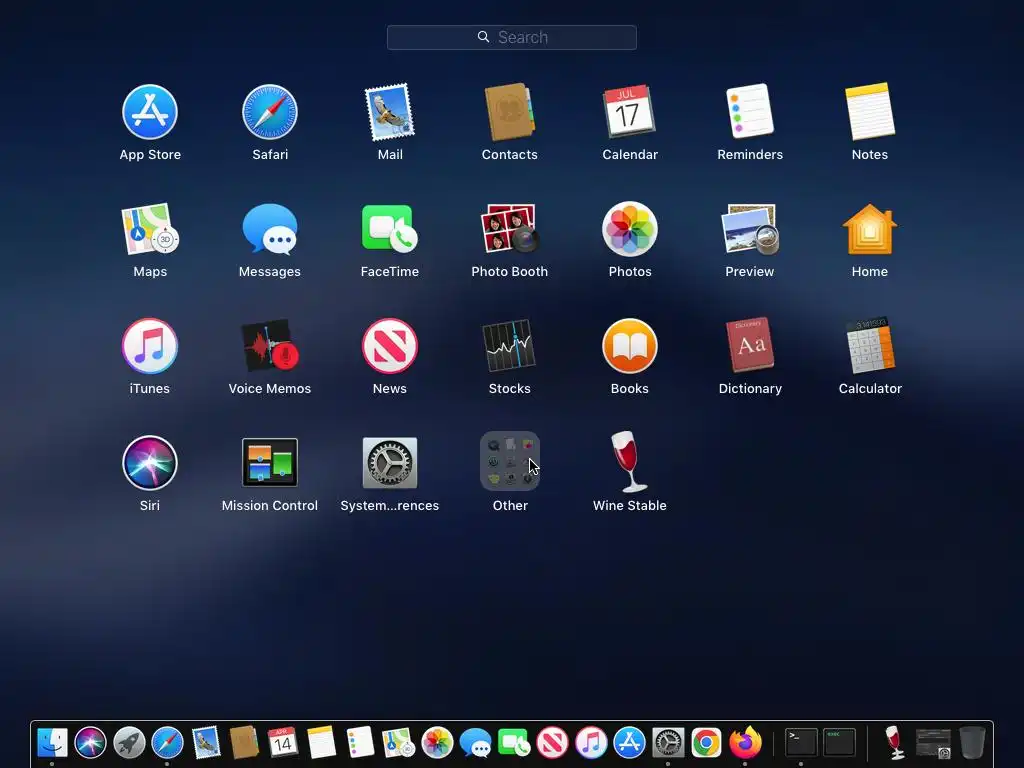
Task: Click FaceTime in the Dock
Action: point(514,743)
